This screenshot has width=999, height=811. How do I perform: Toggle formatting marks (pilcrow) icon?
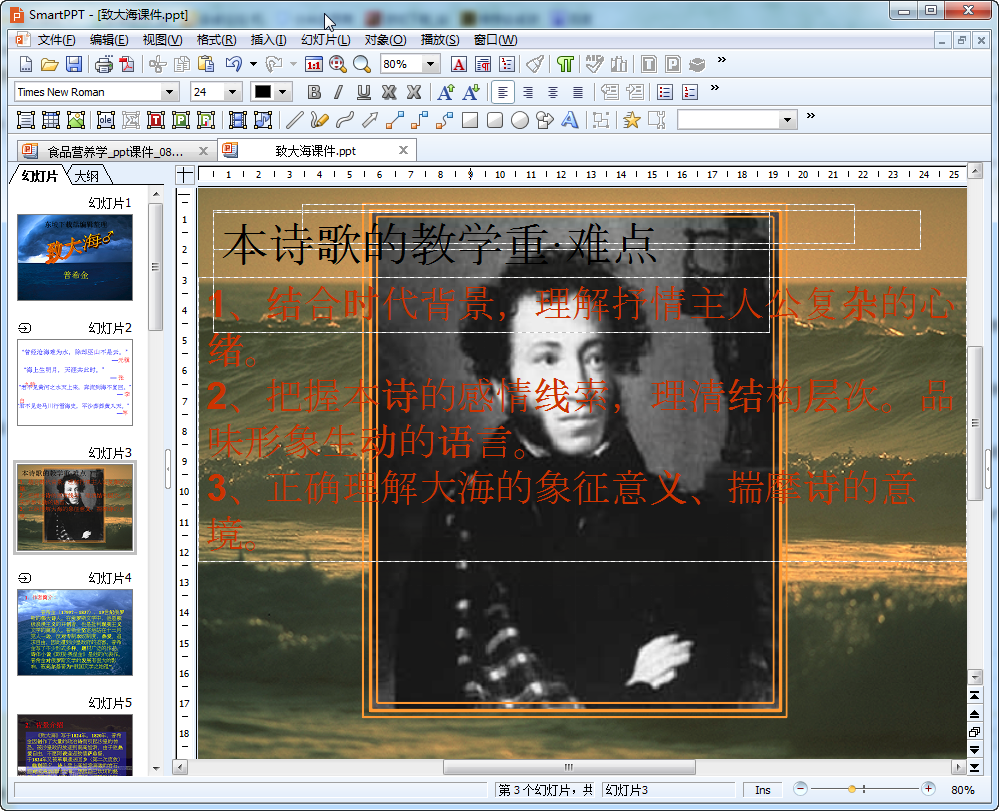[565, 64]
